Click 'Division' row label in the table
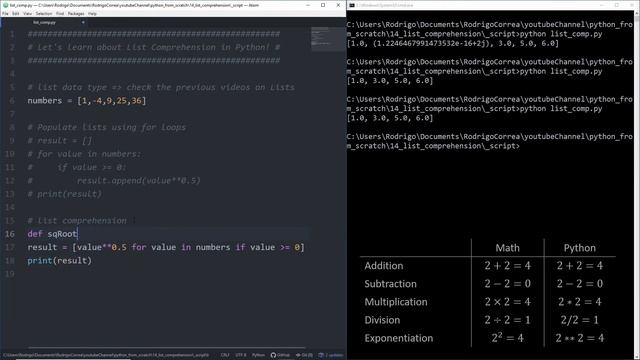The image size is (640, 360). 382,320
